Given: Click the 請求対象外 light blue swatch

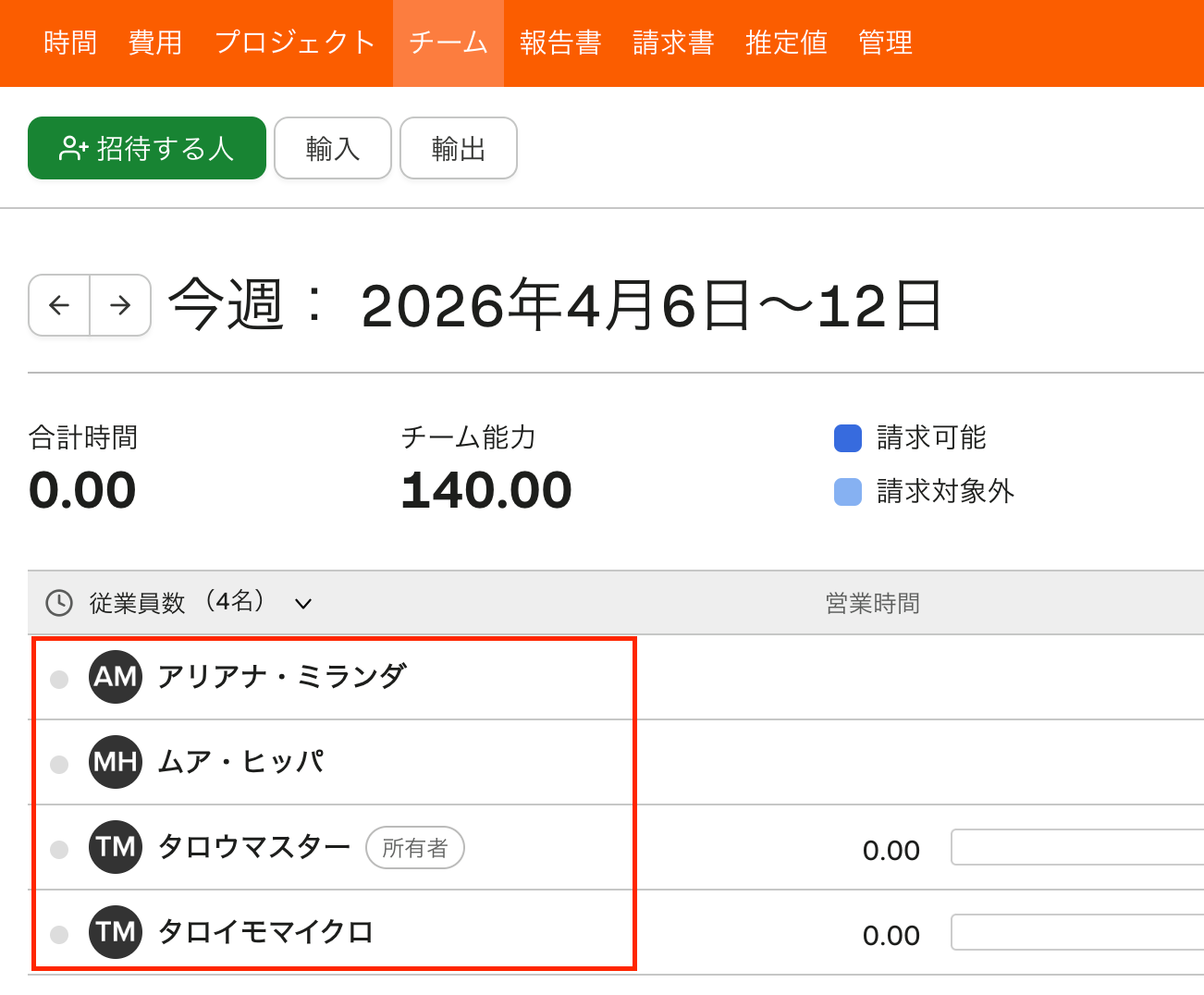Looking at the screenshot, I should tap(848, 492).
